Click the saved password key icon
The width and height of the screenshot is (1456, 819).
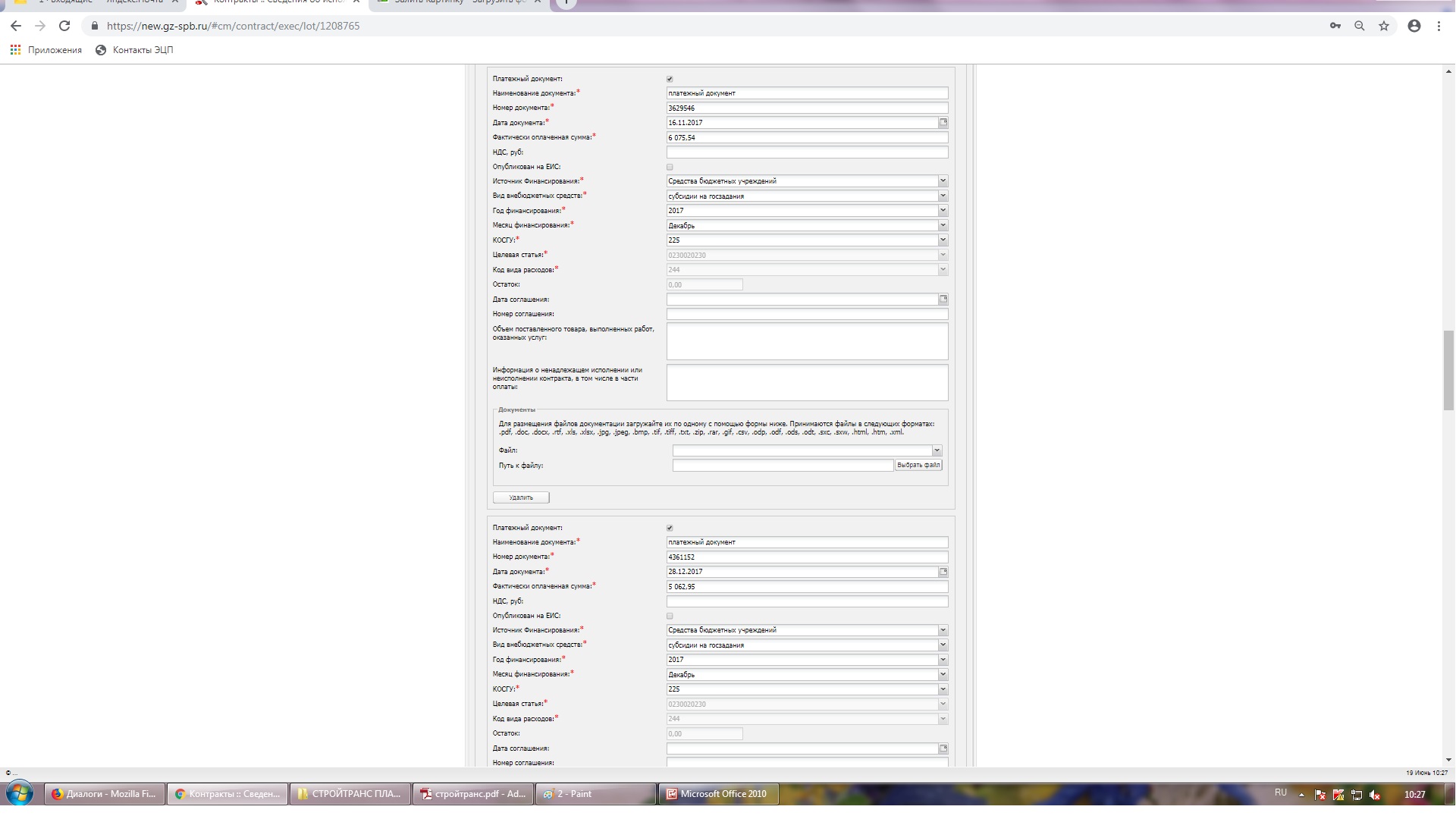click(1335, 26)
